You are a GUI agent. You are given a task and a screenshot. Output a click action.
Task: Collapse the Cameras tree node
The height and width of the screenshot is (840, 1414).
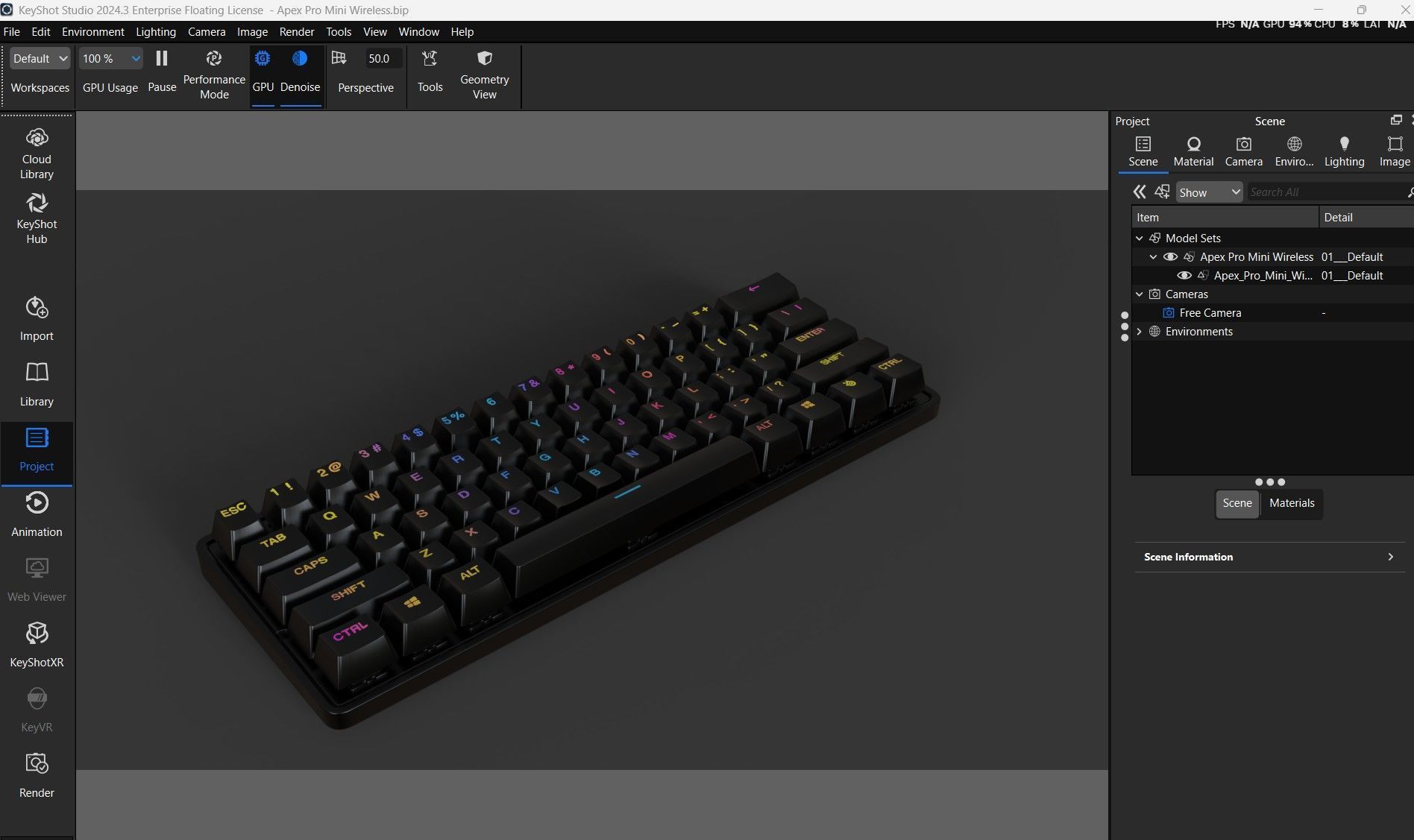[x=1139, y=294]
